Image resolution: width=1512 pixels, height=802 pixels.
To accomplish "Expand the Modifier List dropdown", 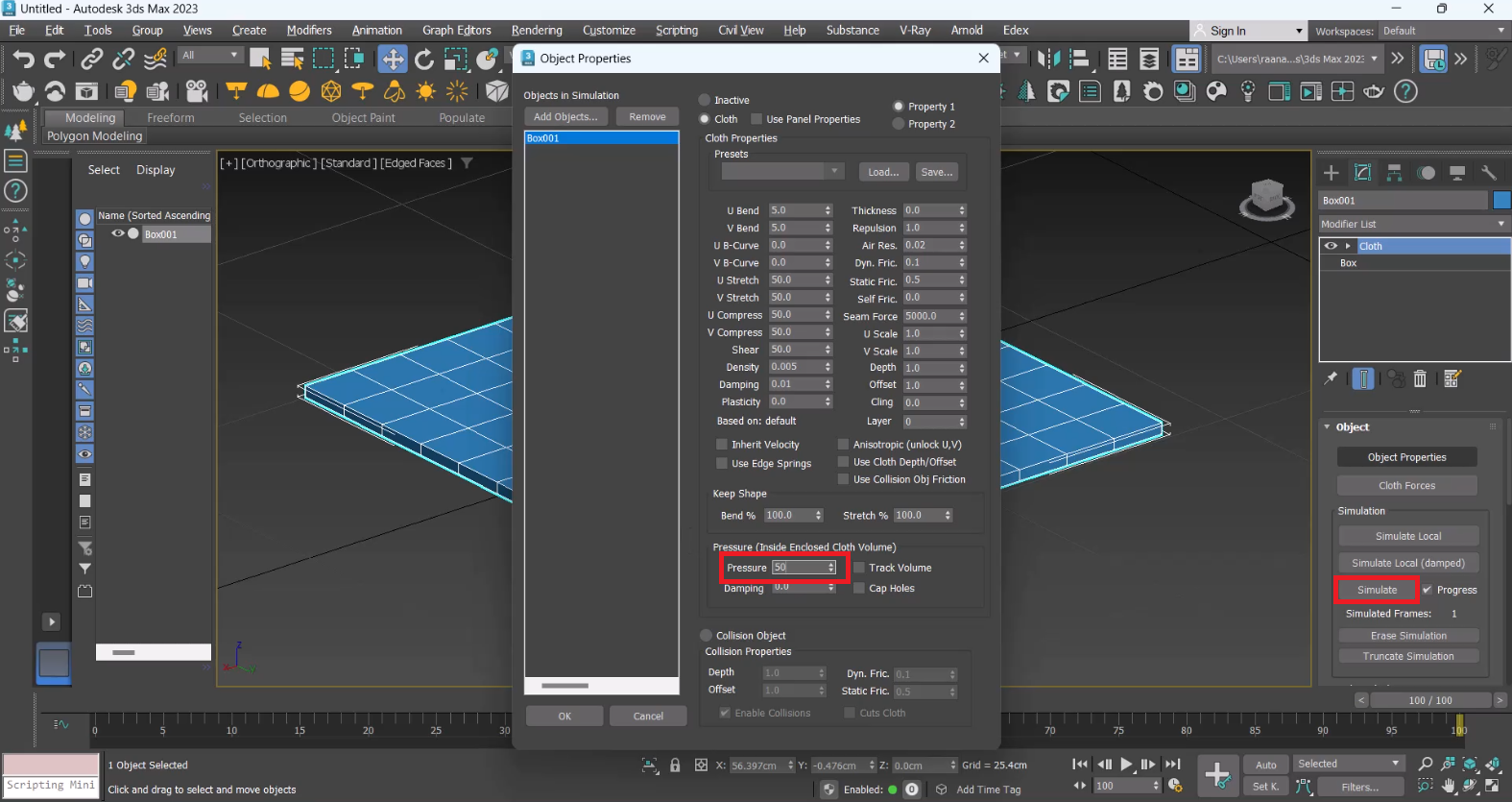I will click(1412, 224).
